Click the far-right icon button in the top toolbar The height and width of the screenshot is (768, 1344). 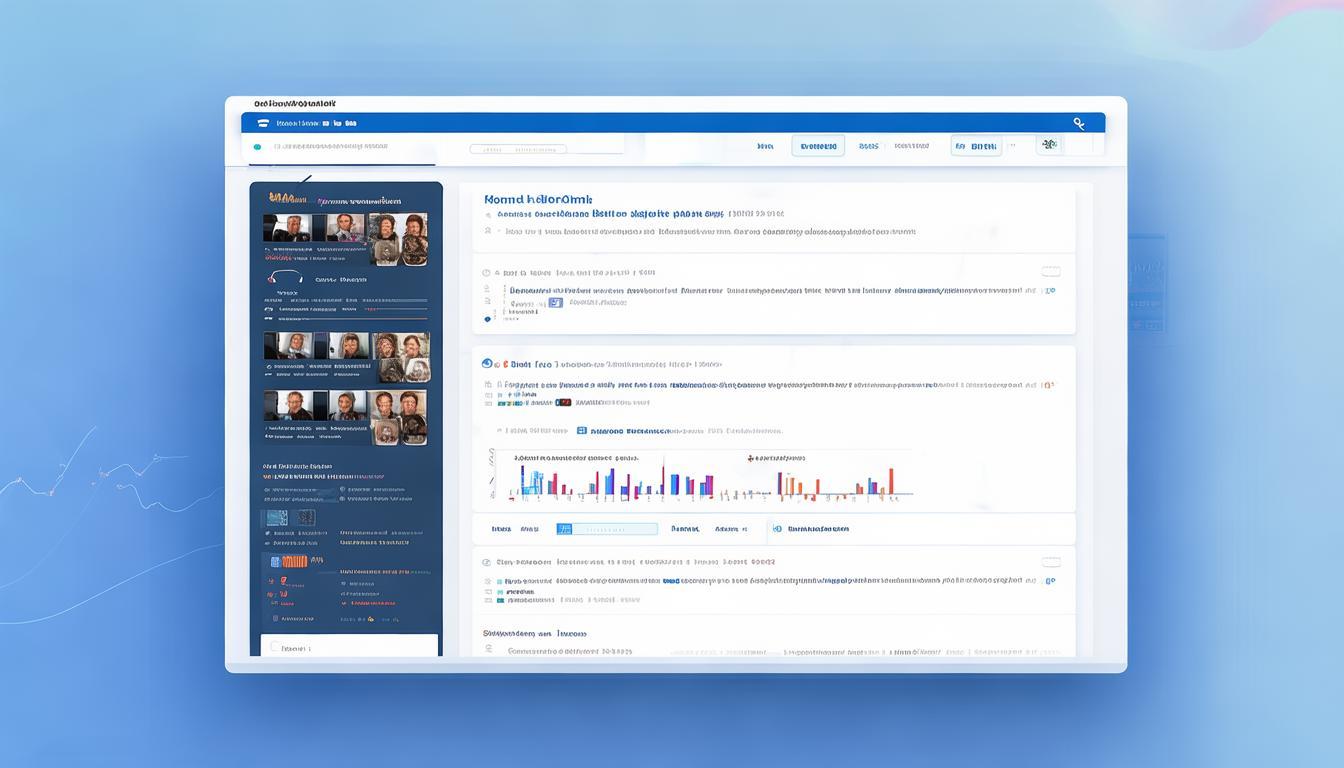tap(1048, 146)
